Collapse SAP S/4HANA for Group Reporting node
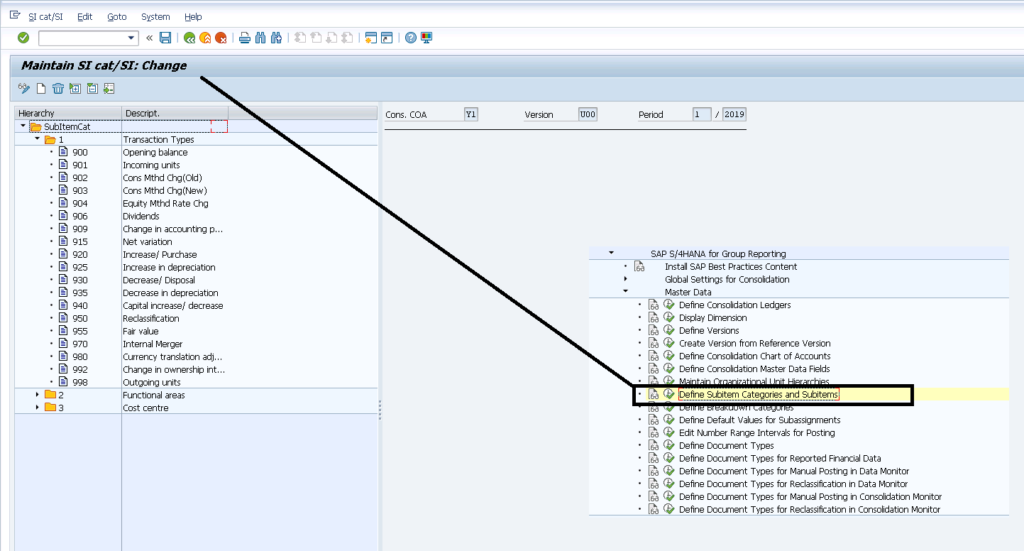The height and width of the screenshot is (551, 1024). (611, 253)
